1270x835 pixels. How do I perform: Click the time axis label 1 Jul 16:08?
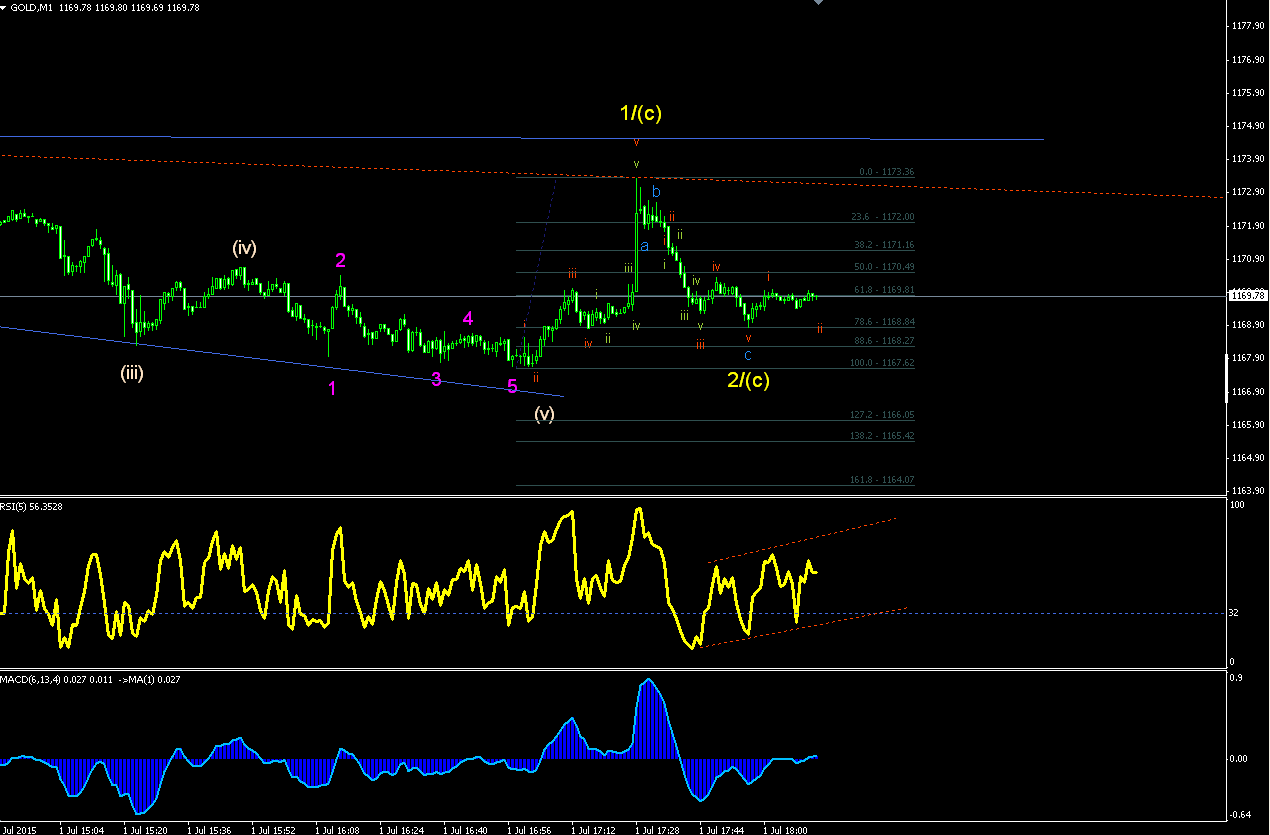[338, 830]
